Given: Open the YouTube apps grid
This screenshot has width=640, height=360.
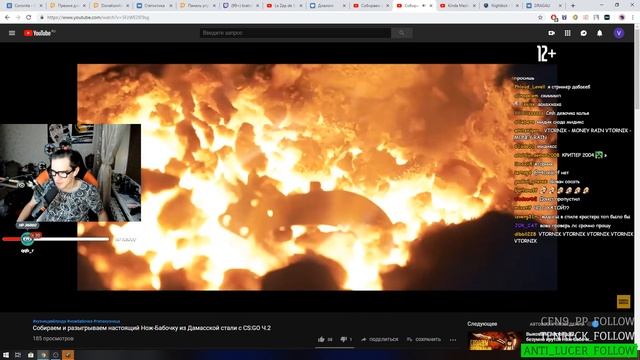Looking at the screenshot, I should point(567,33).
